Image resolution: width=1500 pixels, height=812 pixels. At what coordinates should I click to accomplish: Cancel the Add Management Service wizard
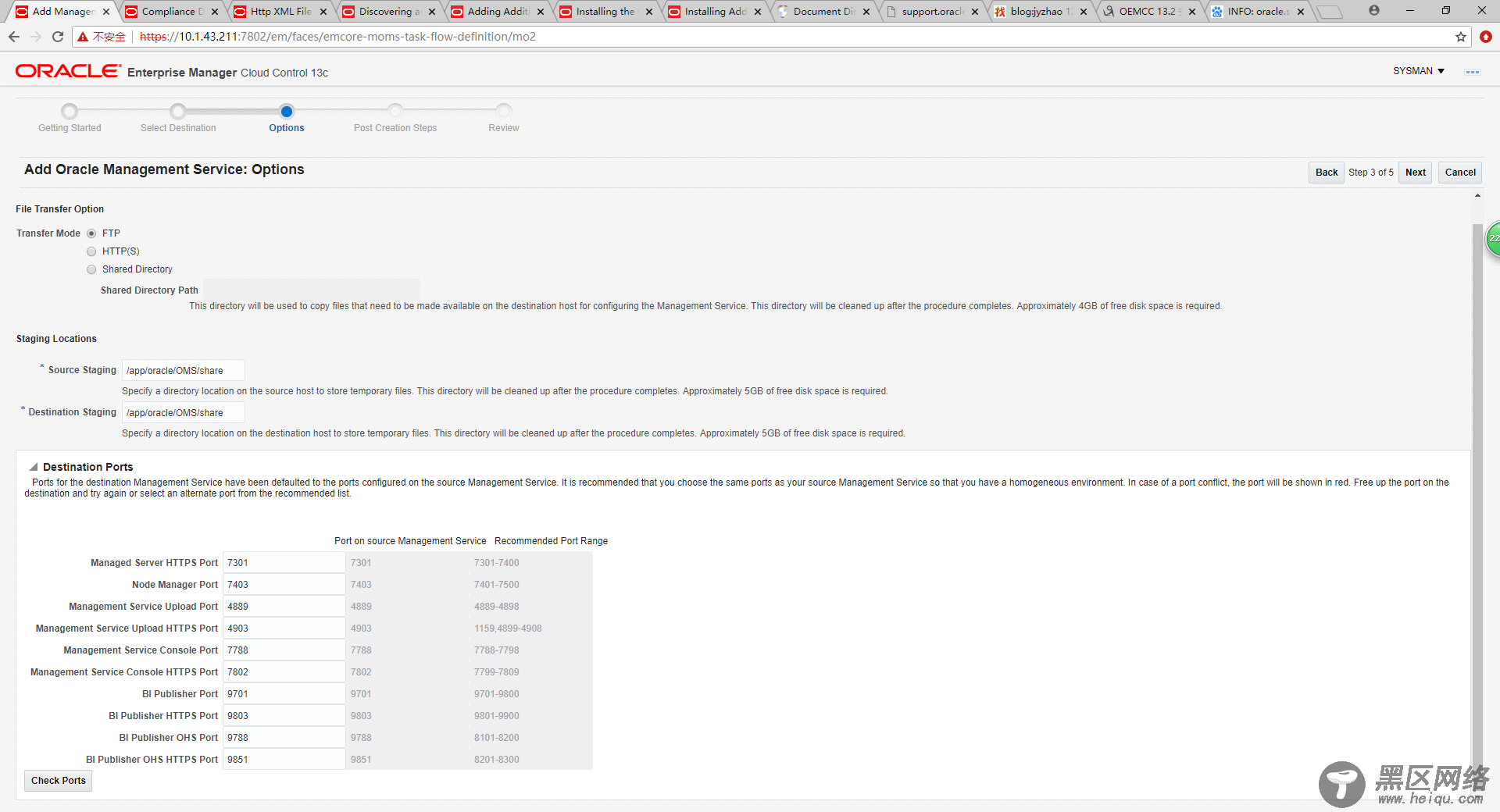pos(1459,173)
